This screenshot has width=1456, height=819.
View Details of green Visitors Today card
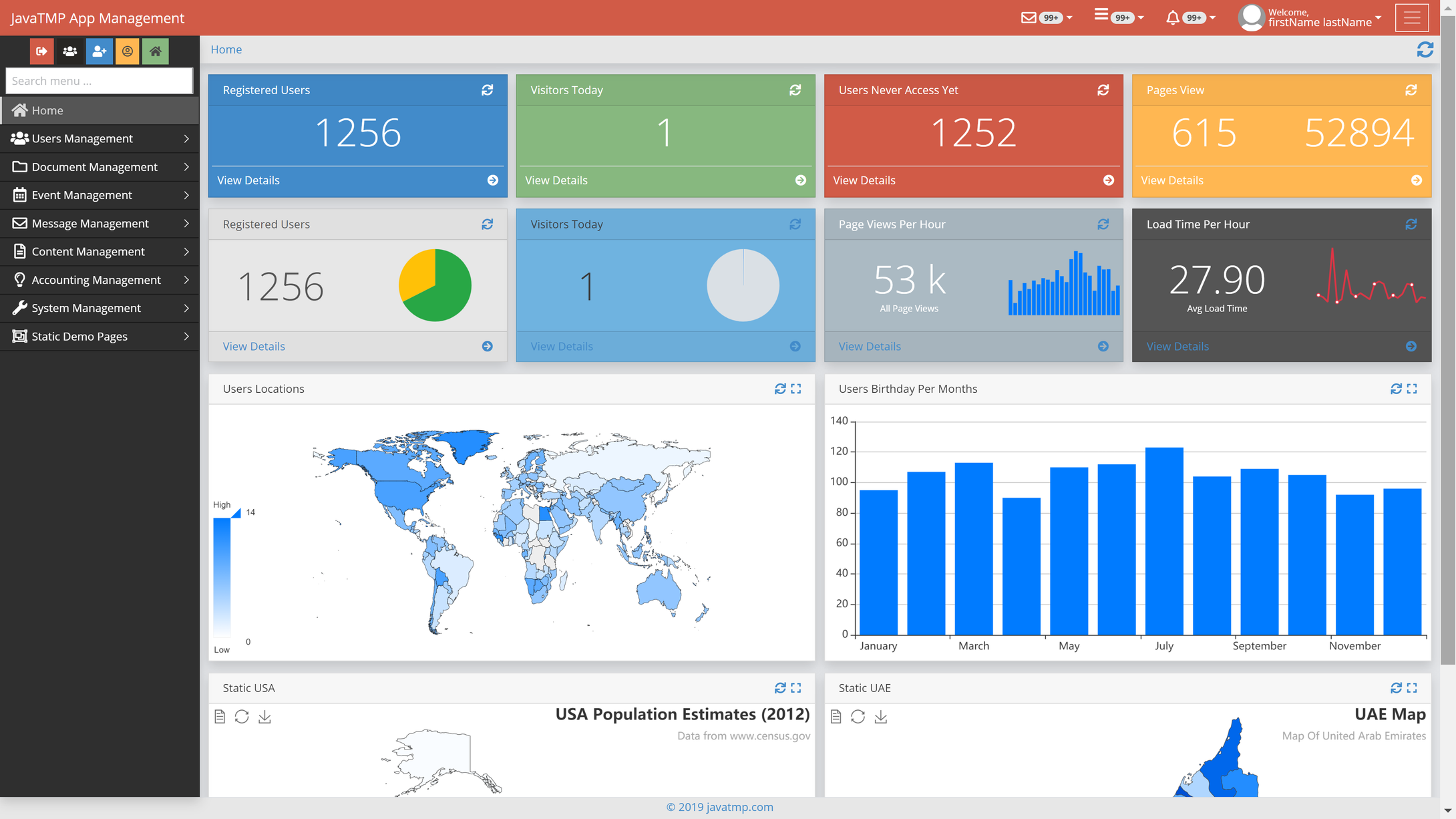coord(556,180)
